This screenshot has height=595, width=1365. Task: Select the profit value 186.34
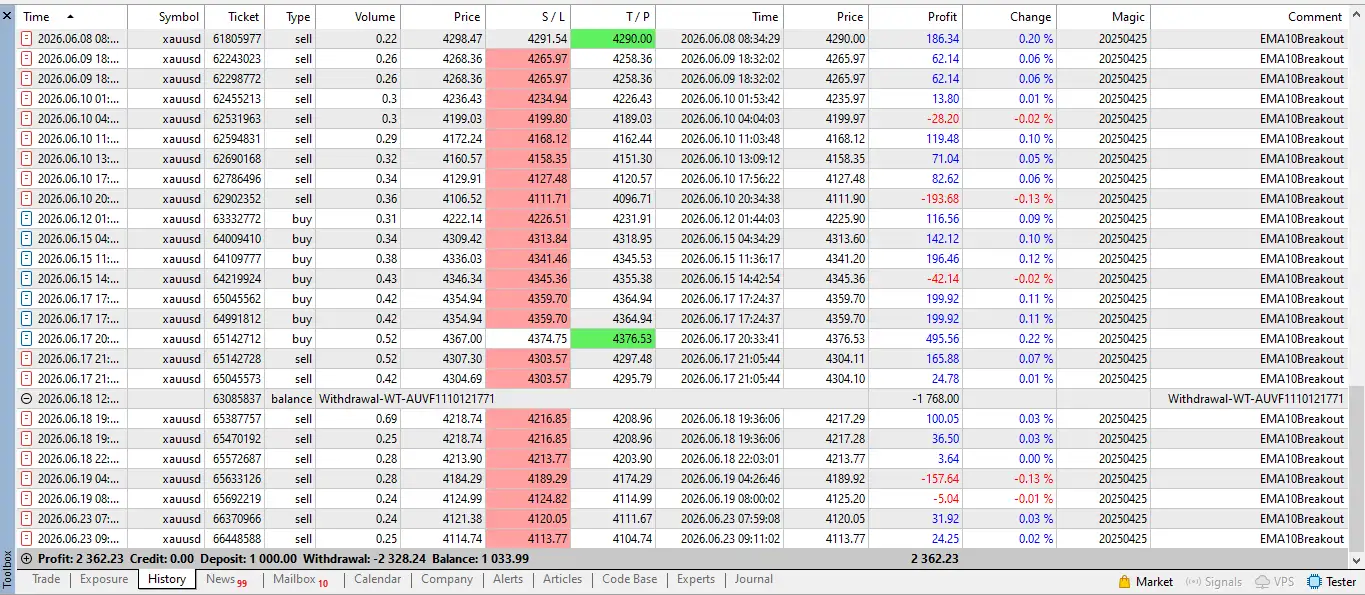pyautogui.click(x=941, y=39)
